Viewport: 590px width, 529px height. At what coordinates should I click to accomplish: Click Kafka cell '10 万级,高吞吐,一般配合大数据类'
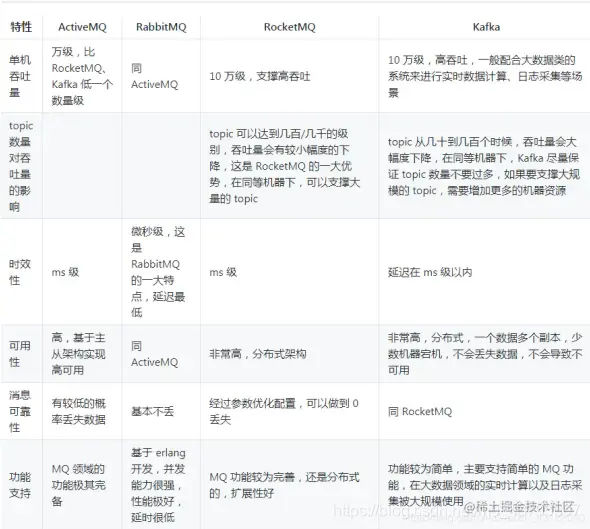coord(485,76)
